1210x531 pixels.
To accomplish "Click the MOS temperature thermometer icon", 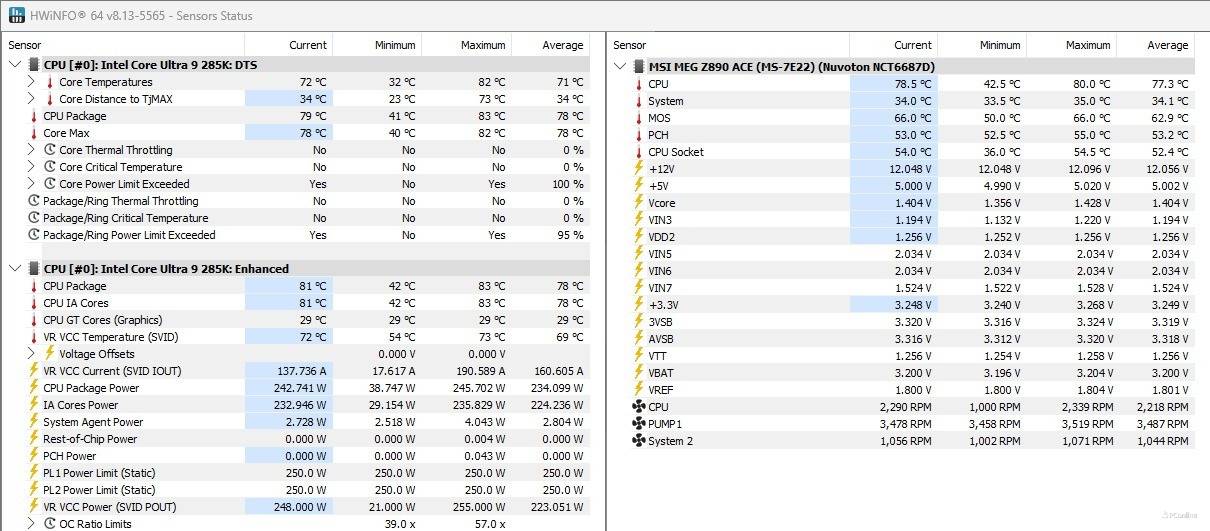I will point(638,118).
